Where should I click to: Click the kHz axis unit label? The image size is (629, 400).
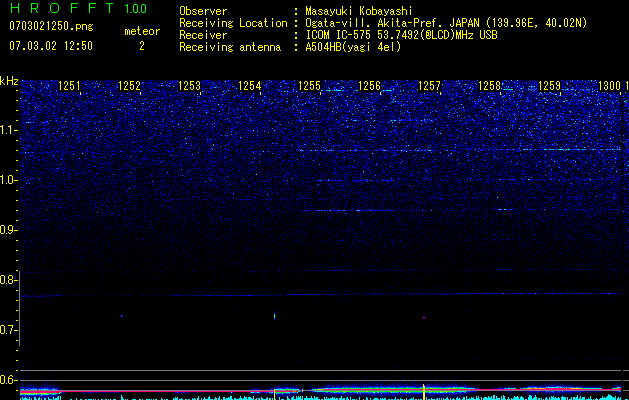9,81
